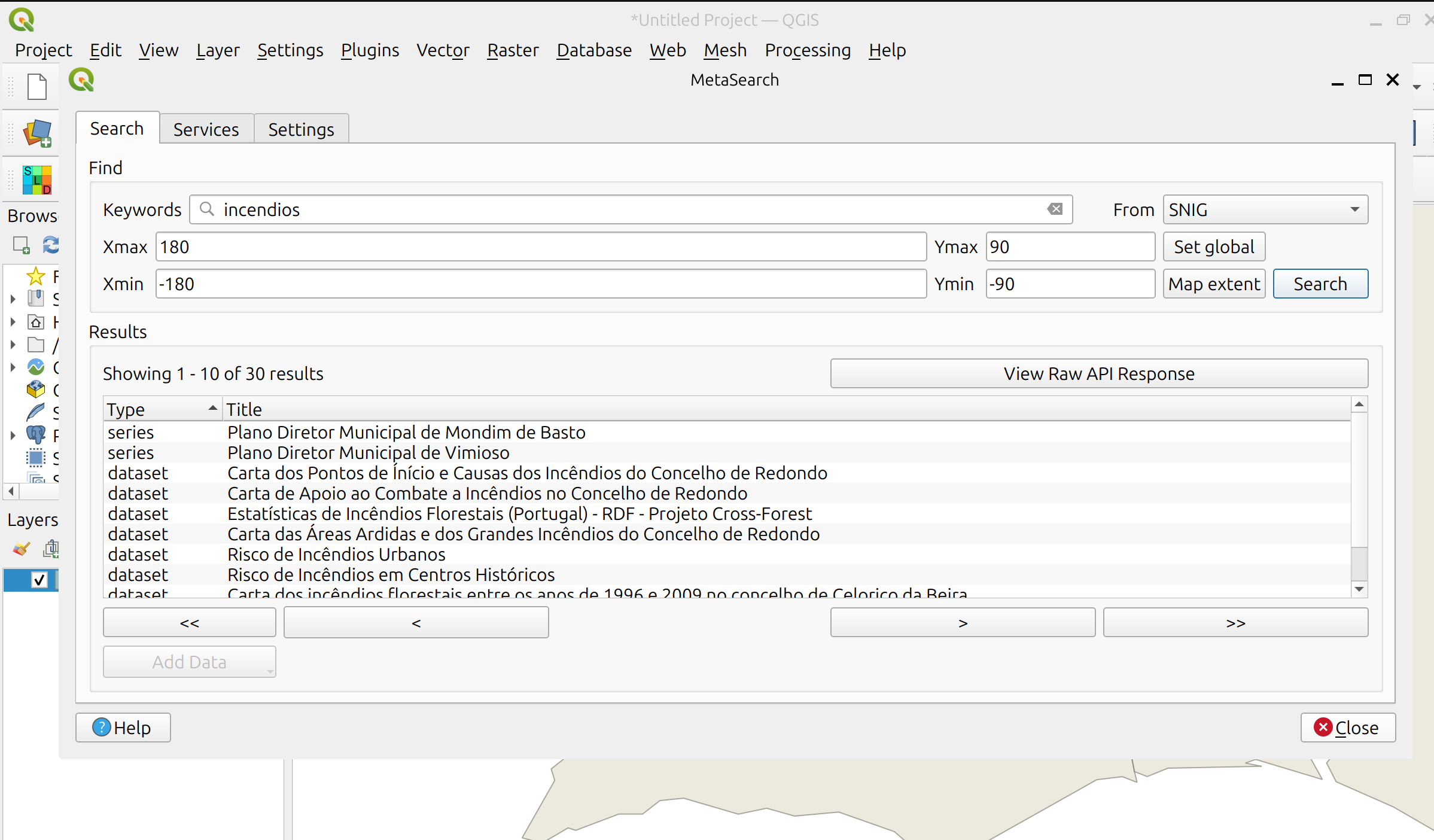Click the results list scrollbar down arrow

click(x=1359, y=589)
